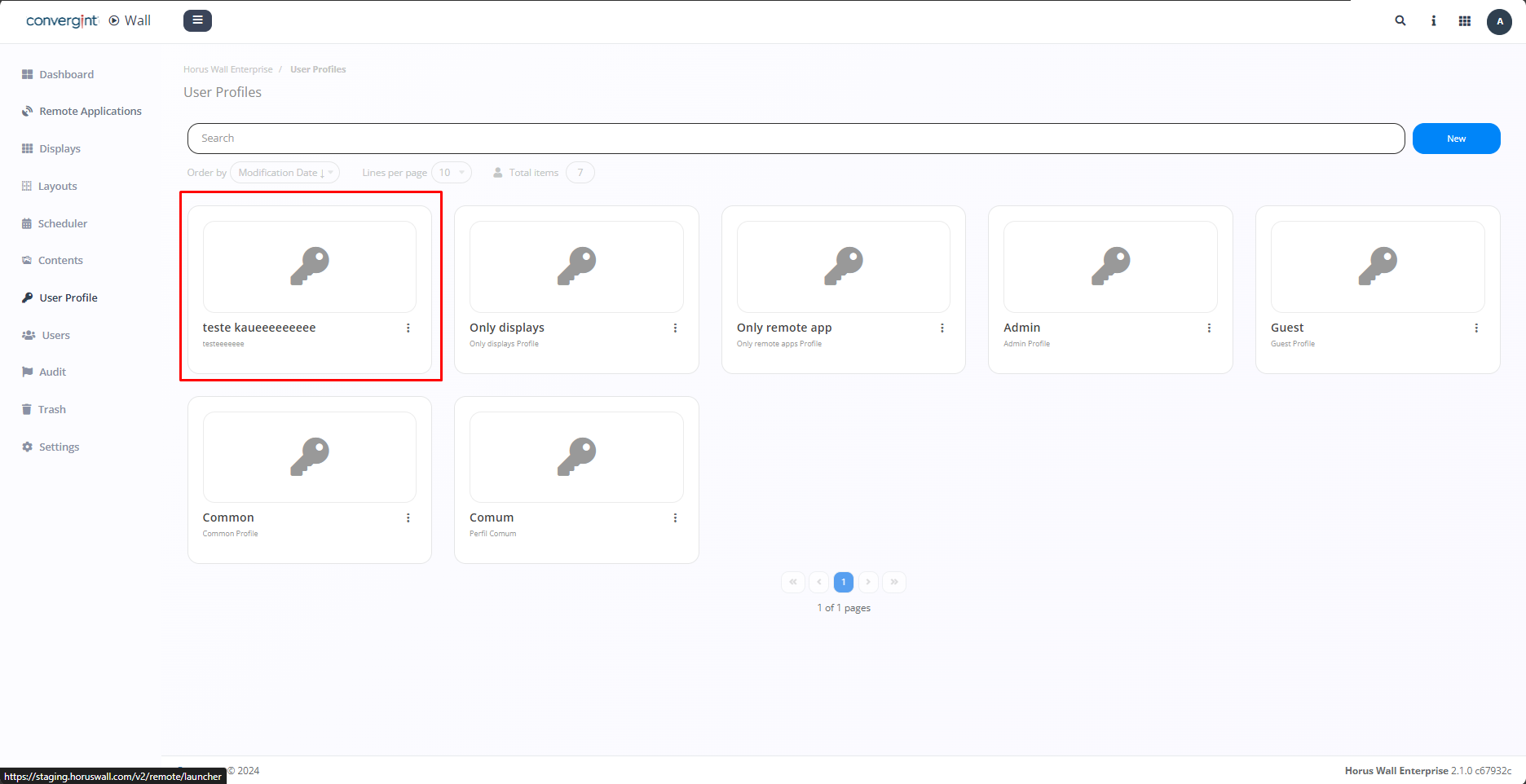This screenshot has height=784, width=1526.
Task: Open options menu for the Common profile
Action: tap(408, 518)
